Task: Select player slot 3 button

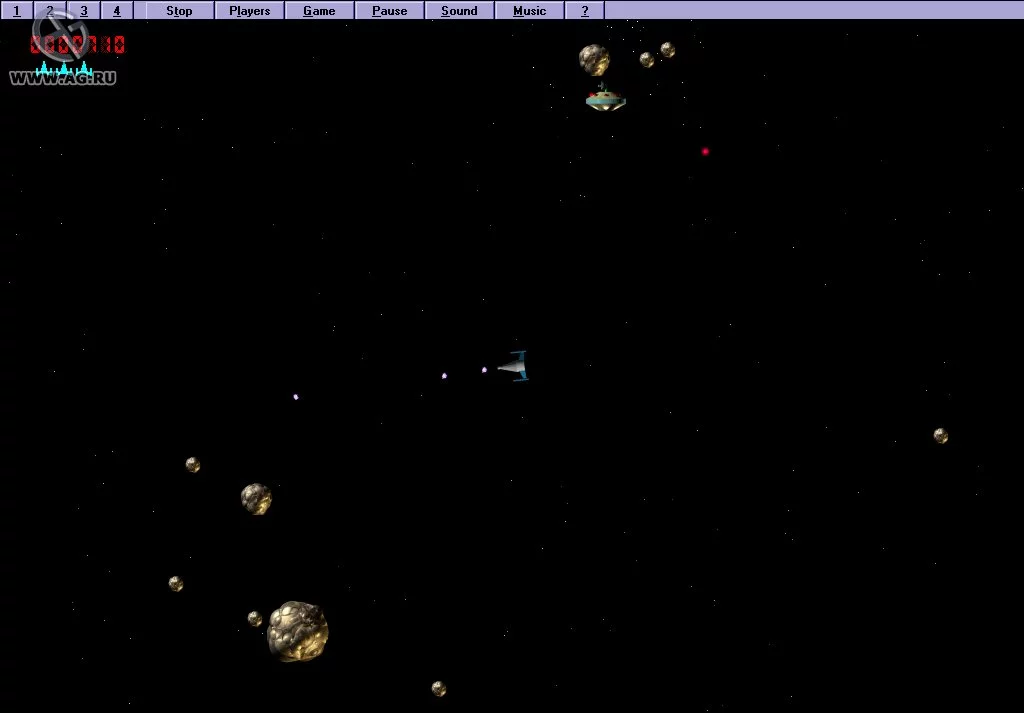Action: [84, 10]
